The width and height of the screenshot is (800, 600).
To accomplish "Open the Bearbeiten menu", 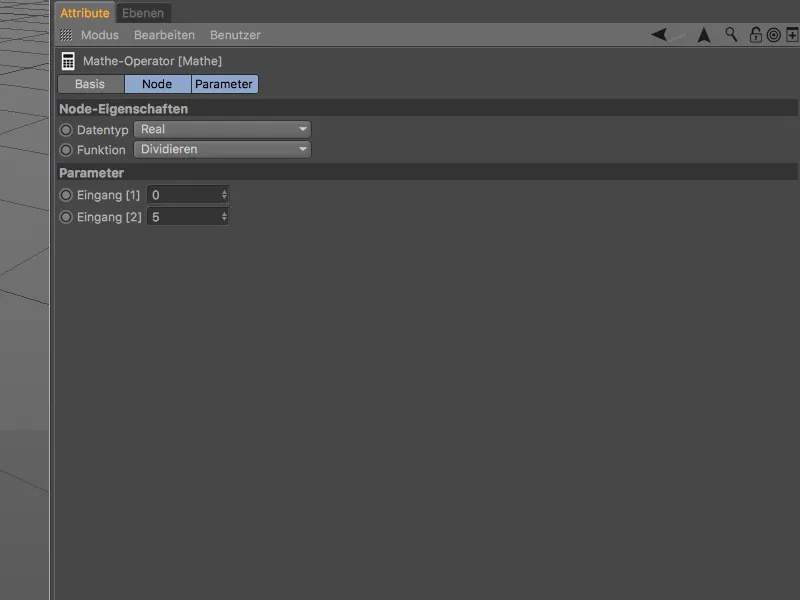I will [x=164, y=35].
